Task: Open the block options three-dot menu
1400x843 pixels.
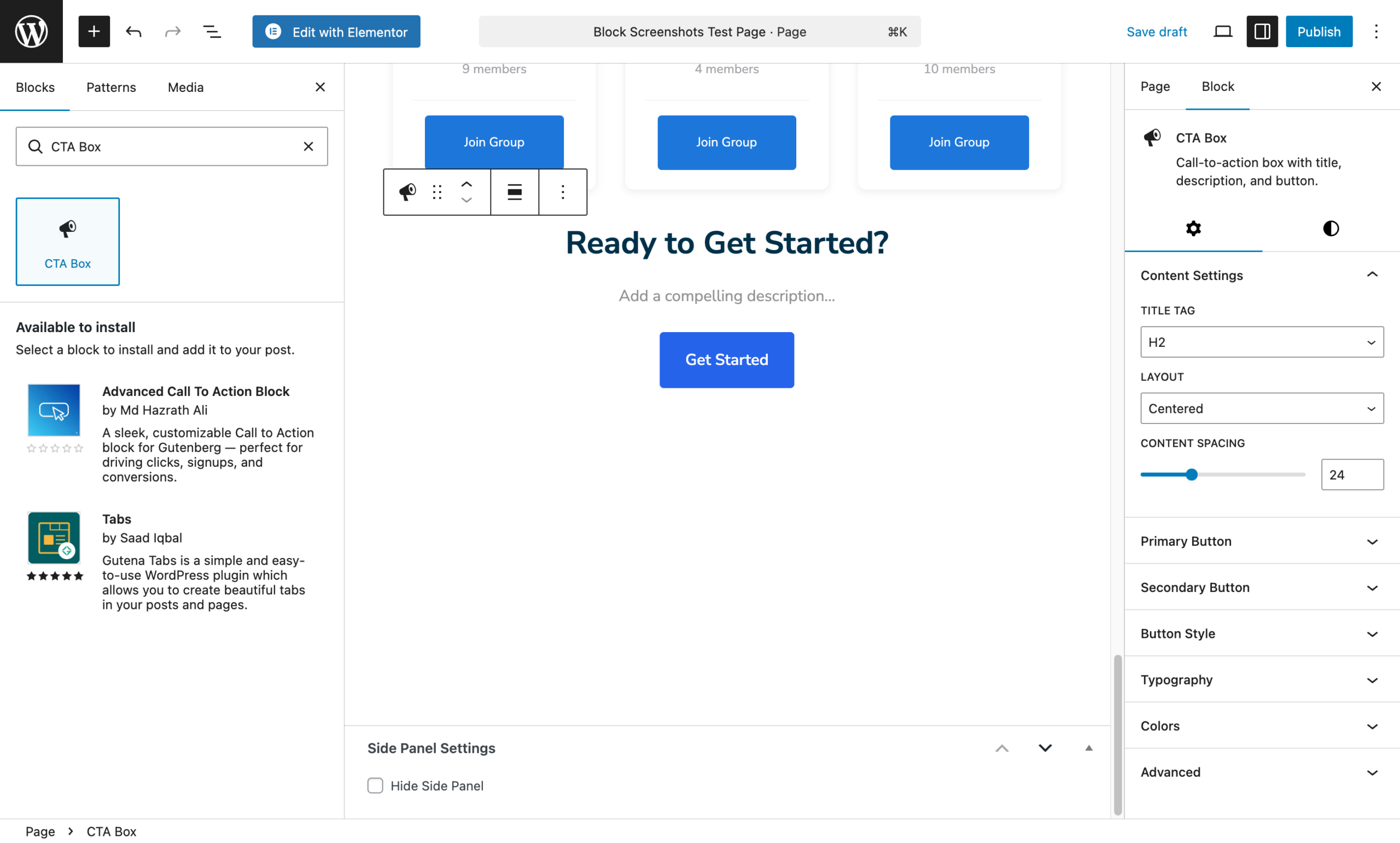Action: 562,192
